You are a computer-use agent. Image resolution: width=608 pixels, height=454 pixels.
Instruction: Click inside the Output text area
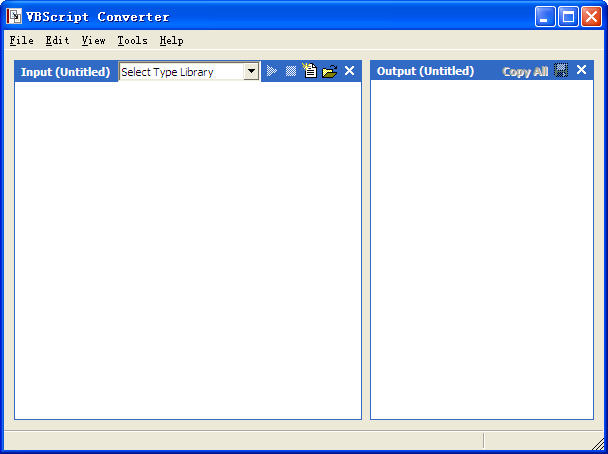(x=482, y=249)
